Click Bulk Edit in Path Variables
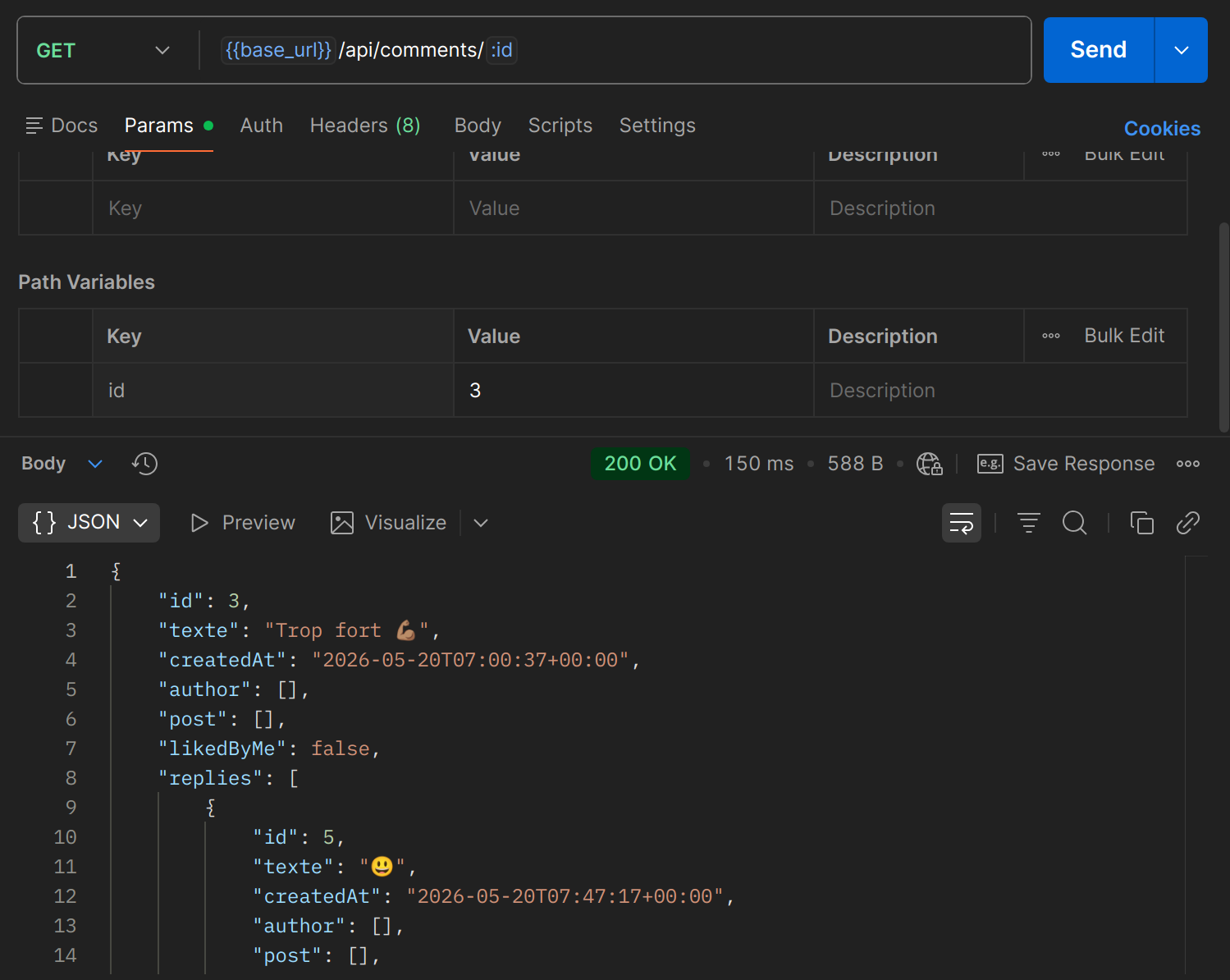Viewport: 1230px width, 980px height. click(1124, 336)
